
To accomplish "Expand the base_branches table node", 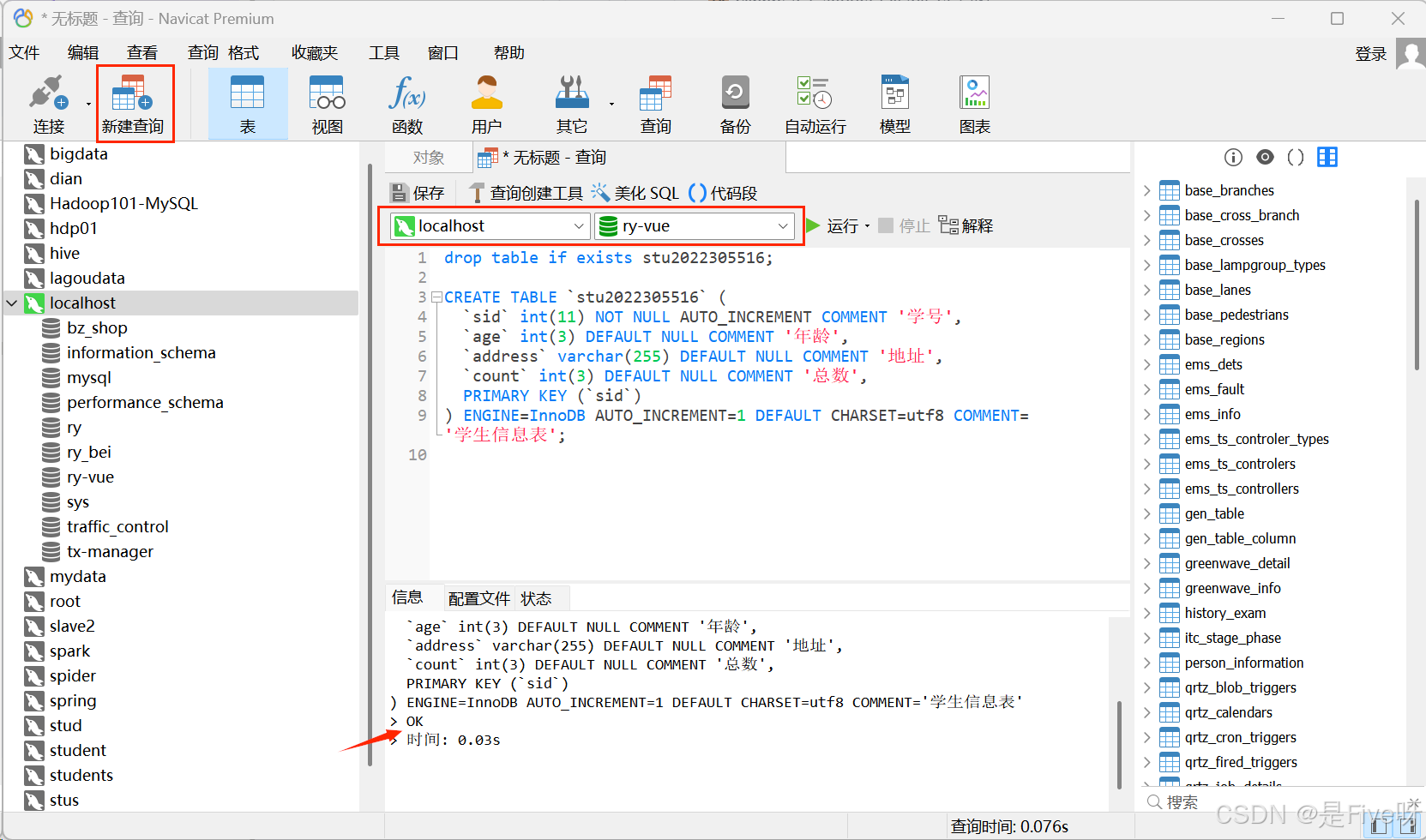I will coord(1147,190).
